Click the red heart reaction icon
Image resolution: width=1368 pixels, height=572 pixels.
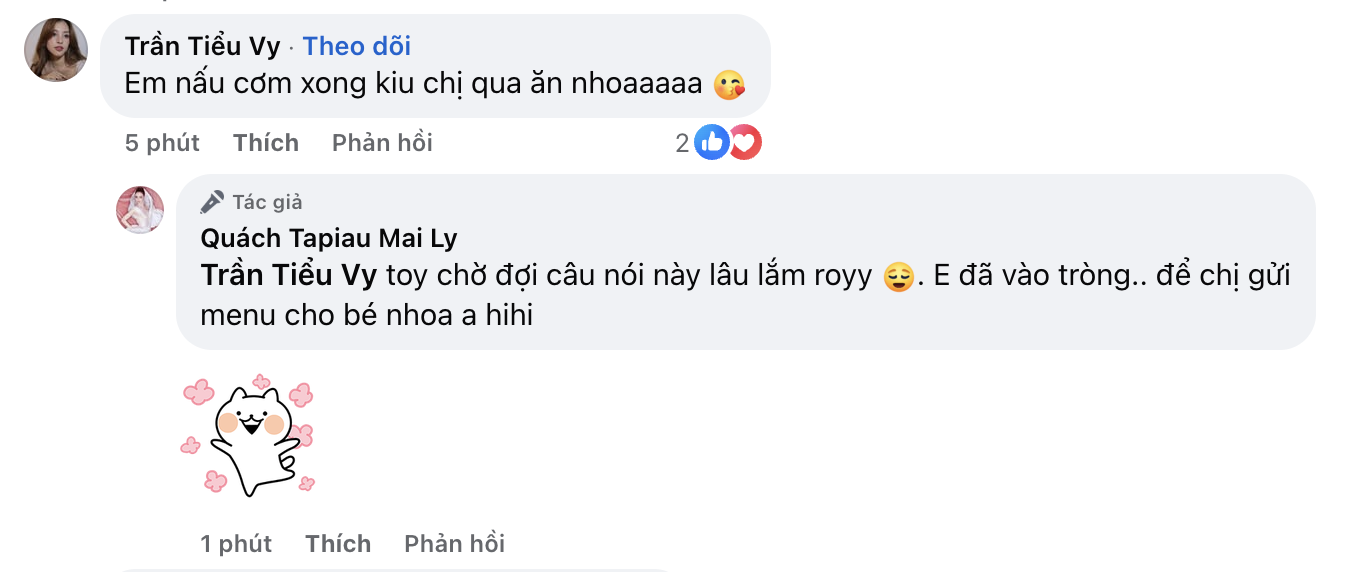[x=744, y=143]
